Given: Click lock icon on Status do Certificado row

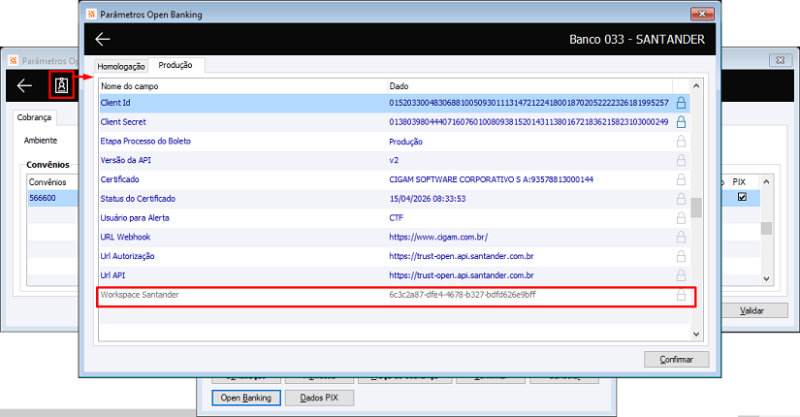Looking at the screenshot, I should pos(681,199).
